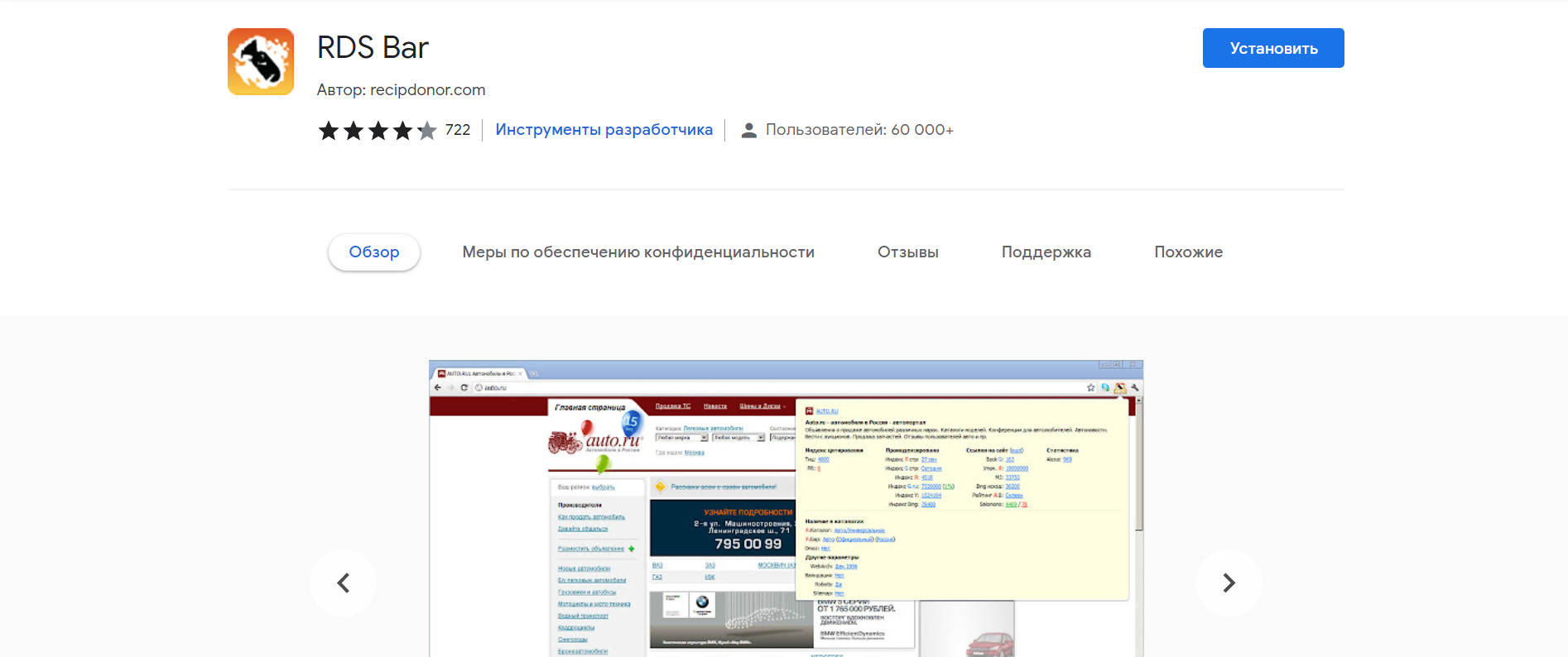Screen dimensions: 1568x657
Task: Switch to the Похожие tab
Action: [x=1188, y=252]
